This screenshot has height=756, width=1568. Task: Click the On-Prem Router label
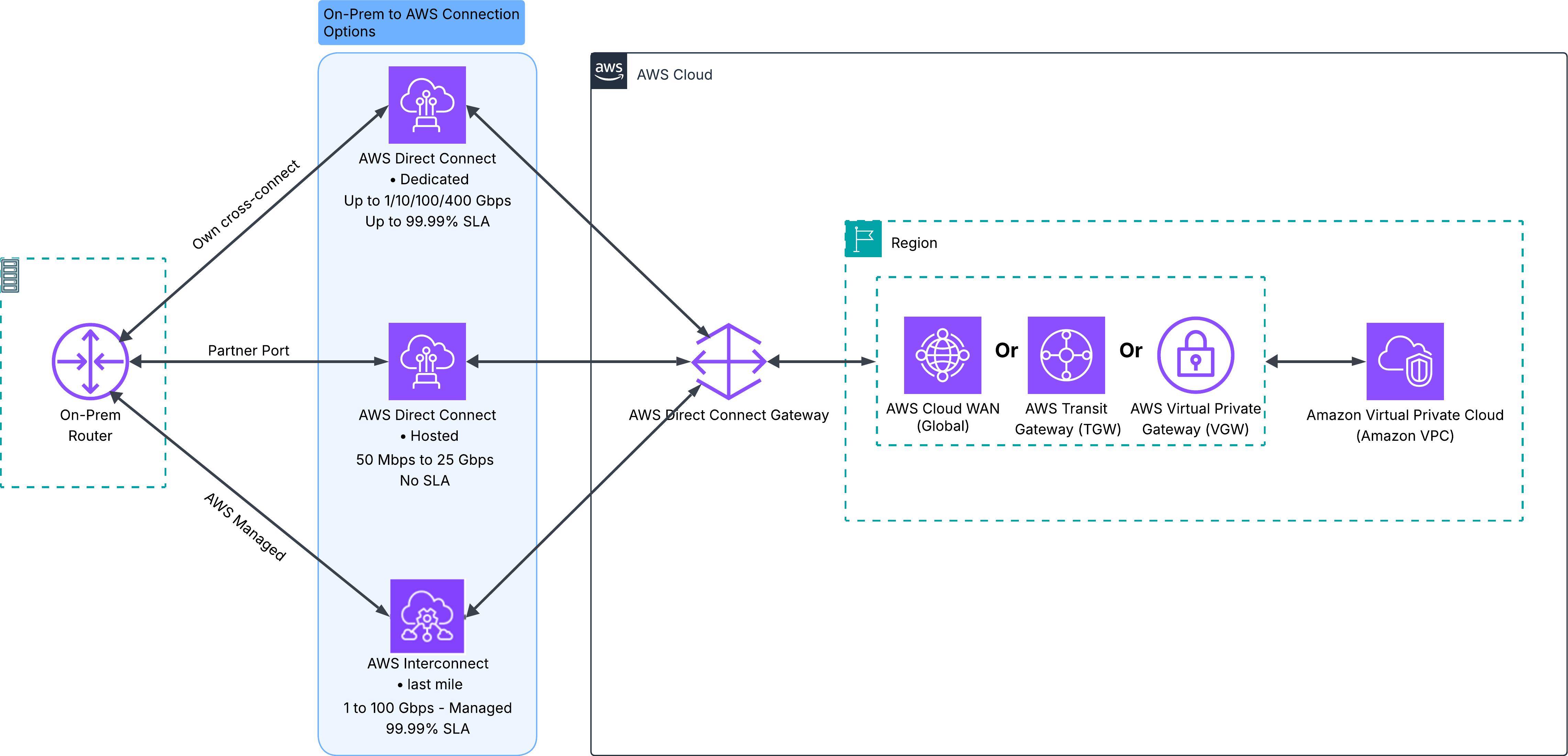point(90,425)
